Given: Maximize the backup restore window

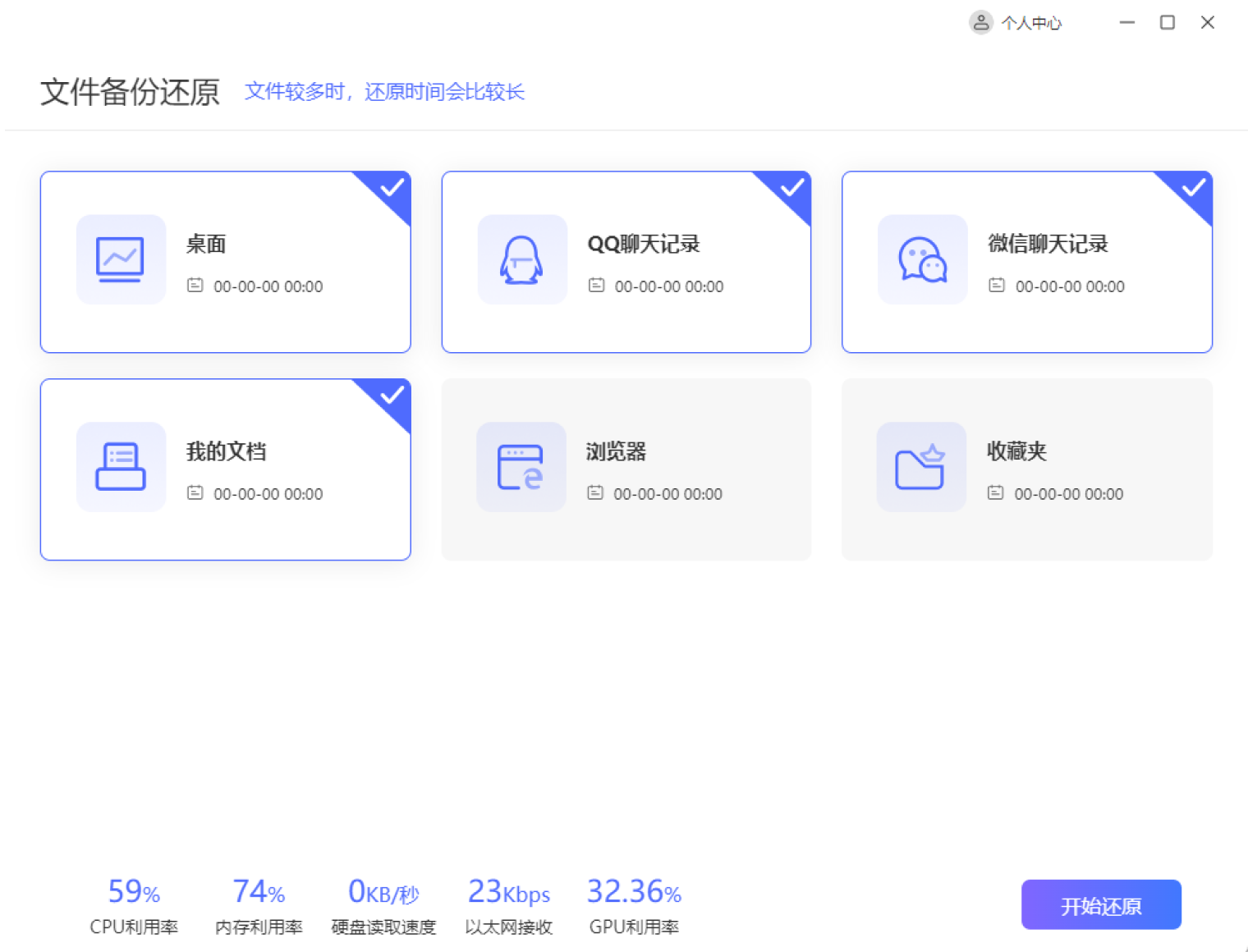Looking at the screenshot, I should coord(1167,23).
